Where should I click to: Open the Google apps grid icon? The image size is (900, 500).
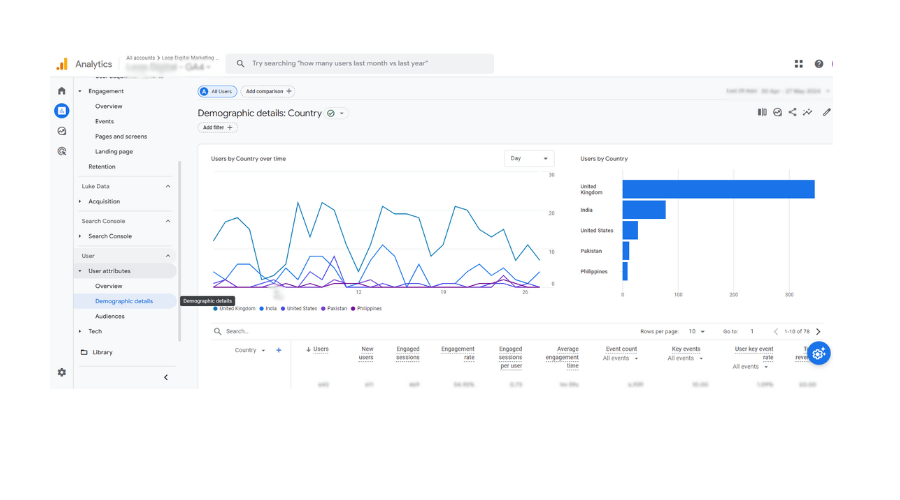click(x=798, y=64)
